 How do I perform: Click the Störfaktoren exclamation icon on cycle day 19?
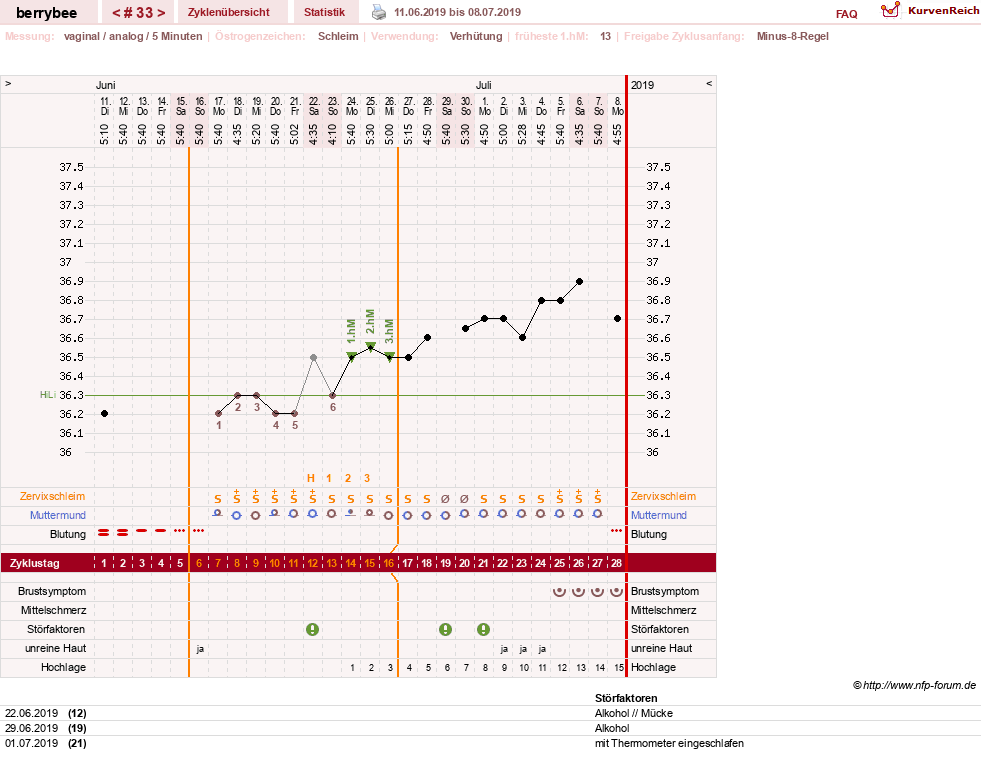tap(445, 629)
